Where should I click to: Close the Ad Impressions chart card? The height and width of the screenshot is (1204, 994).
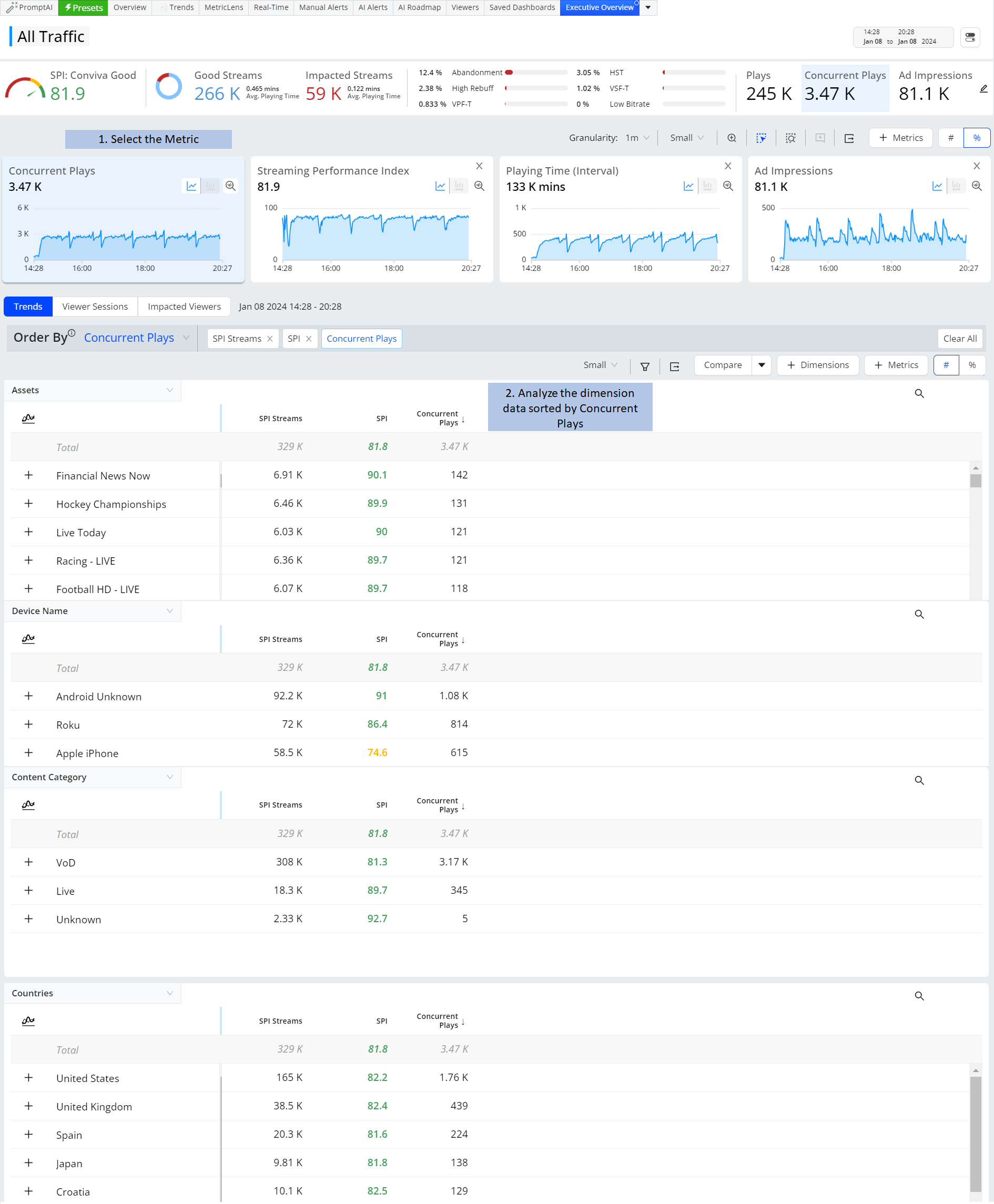coord(976,166)
